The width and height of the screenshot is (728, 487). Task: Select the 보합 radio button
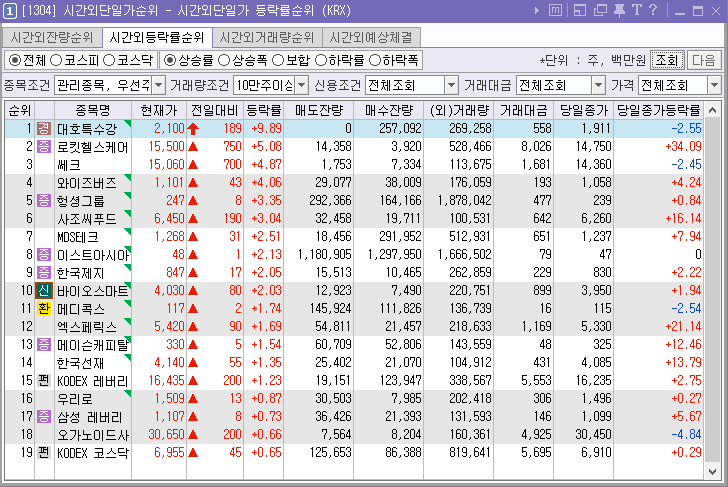pyautogui.click(x=278, y=60)
